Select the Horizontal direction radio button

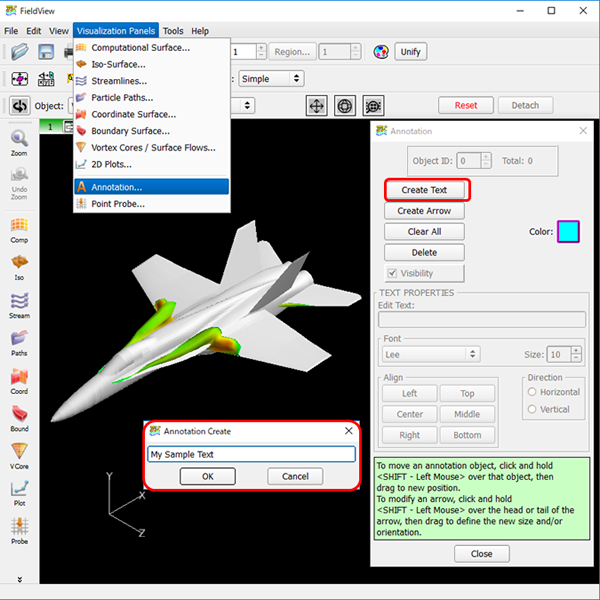(533, 392)
